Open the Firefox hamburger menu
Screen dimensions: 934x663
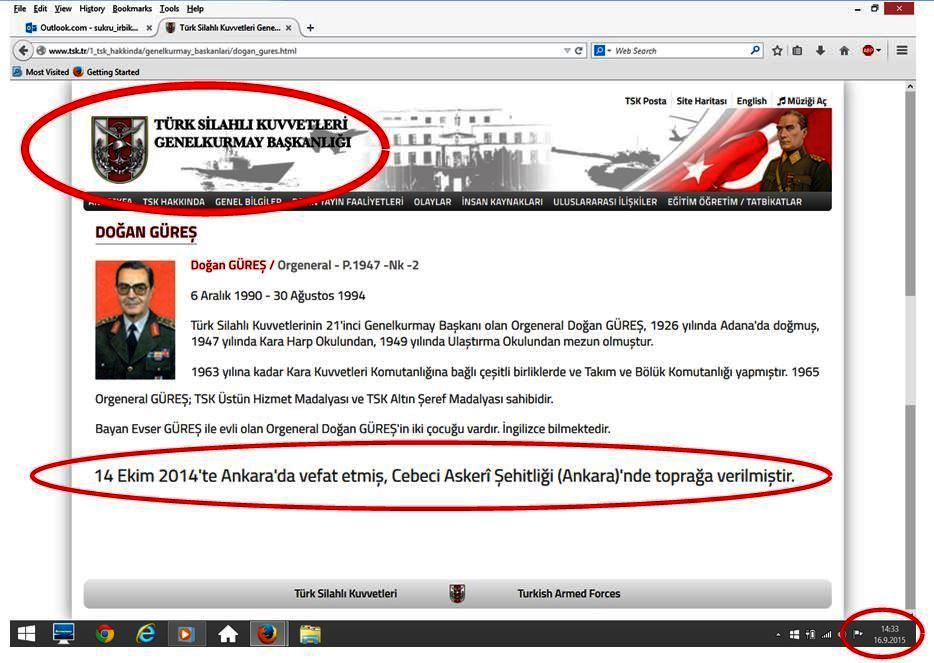[902, 51]
